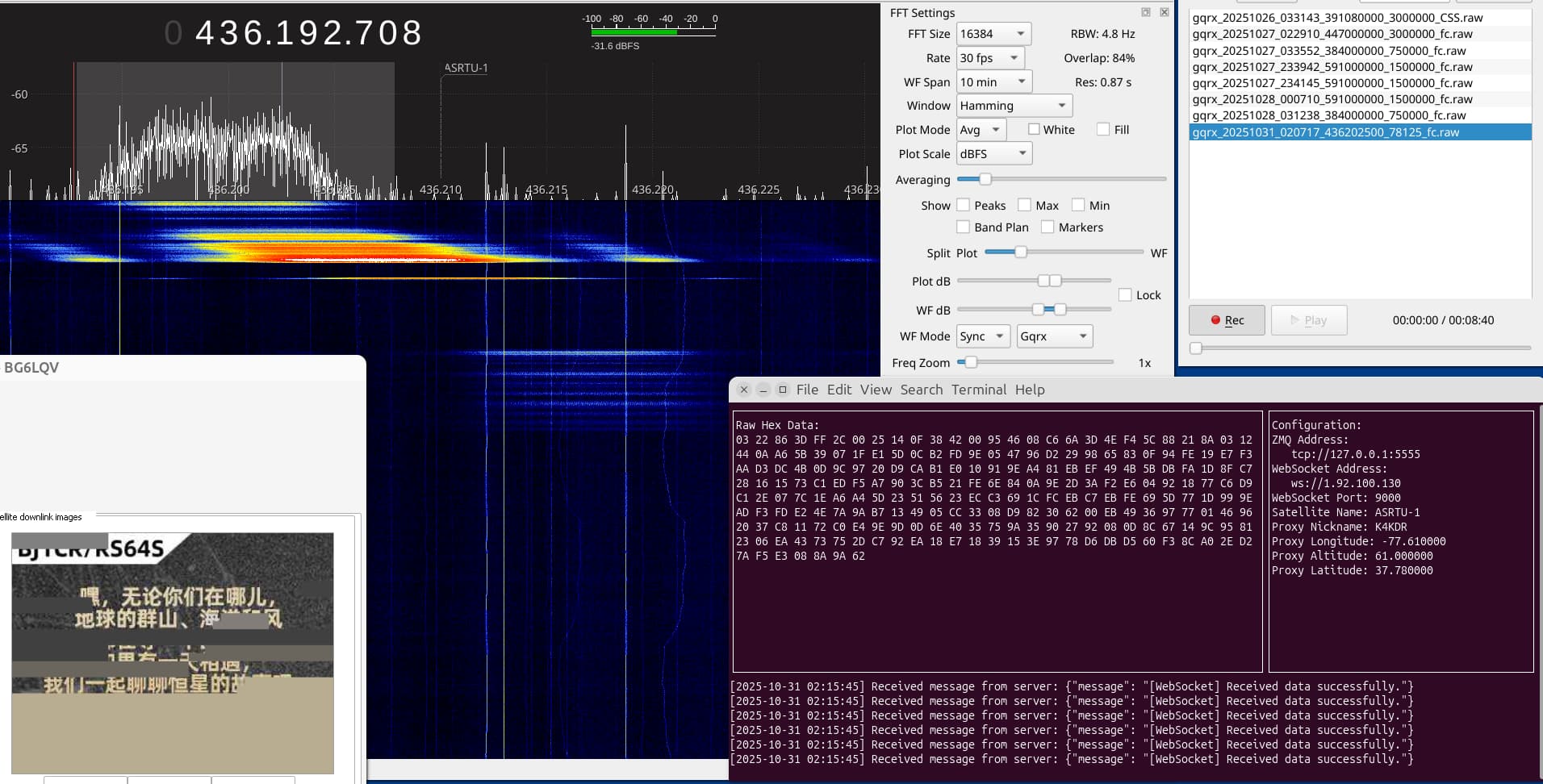Viewport: 1543px width, 784px height.
Task: Check the Lock option
Action: click(1125, 295)
